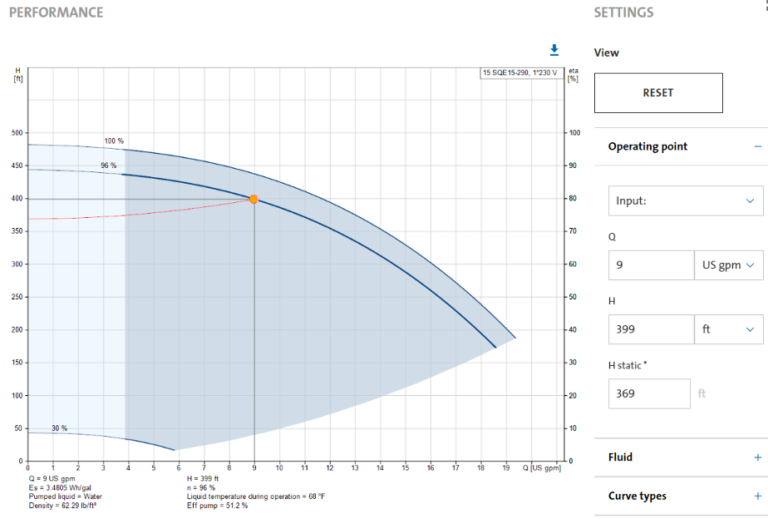This screenshot has height=519, width=768.
Task: Click the Q flow input field
Action: tap(650, 265)
